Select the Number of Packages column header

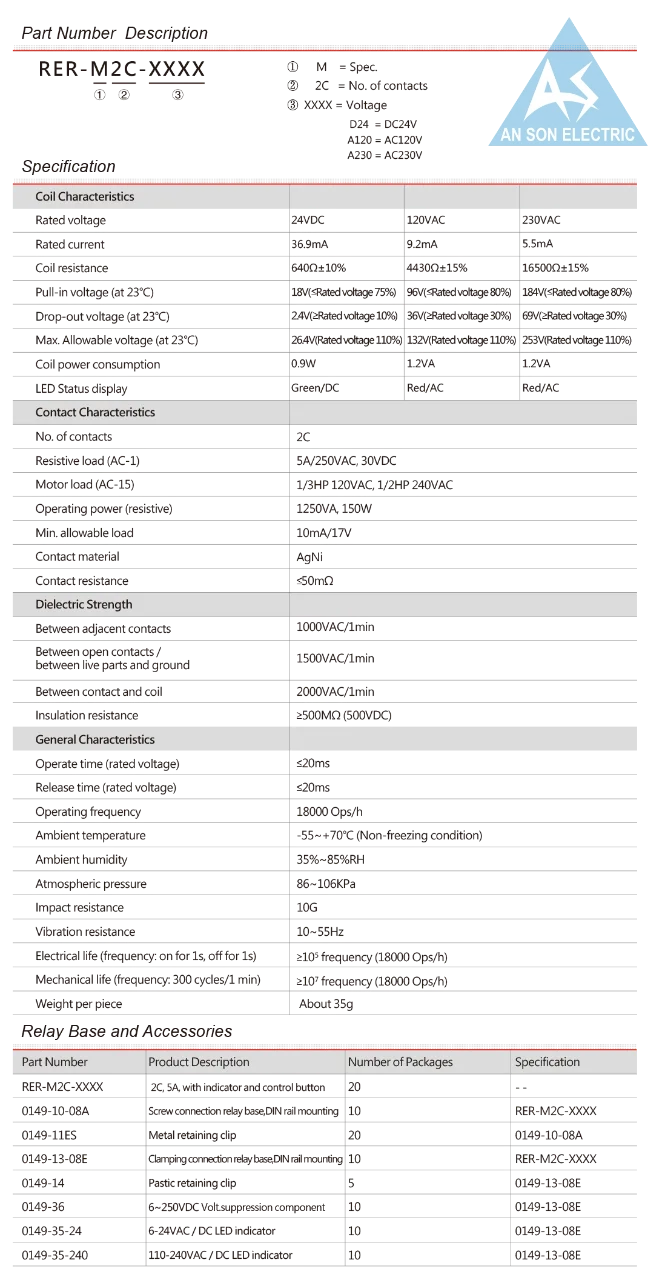pyautogui.click(x=400, y=1062)
